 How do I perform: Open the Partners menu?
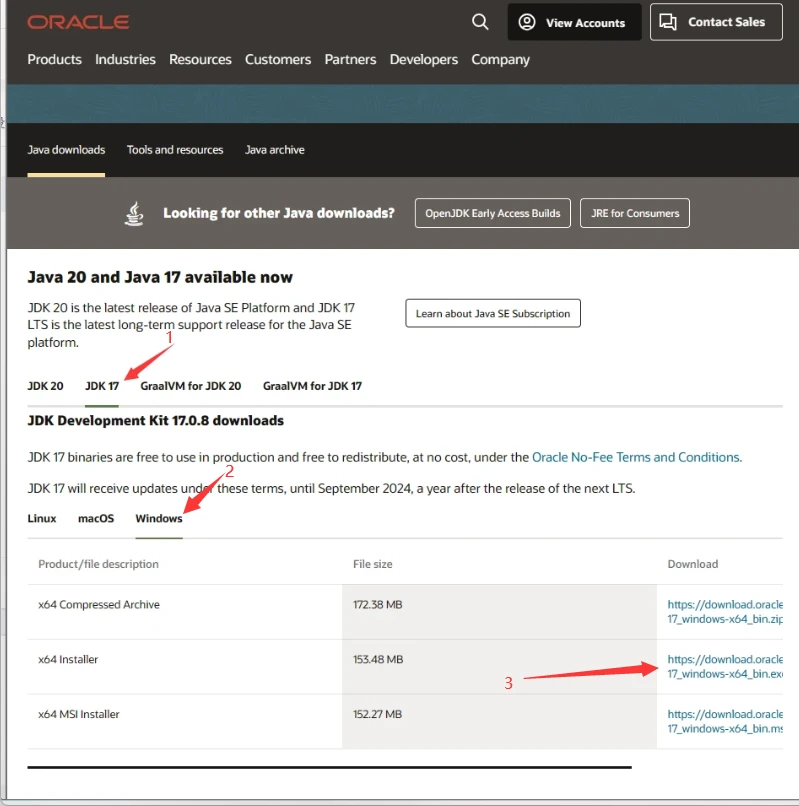pyautogui.click(x=350, y=60)
